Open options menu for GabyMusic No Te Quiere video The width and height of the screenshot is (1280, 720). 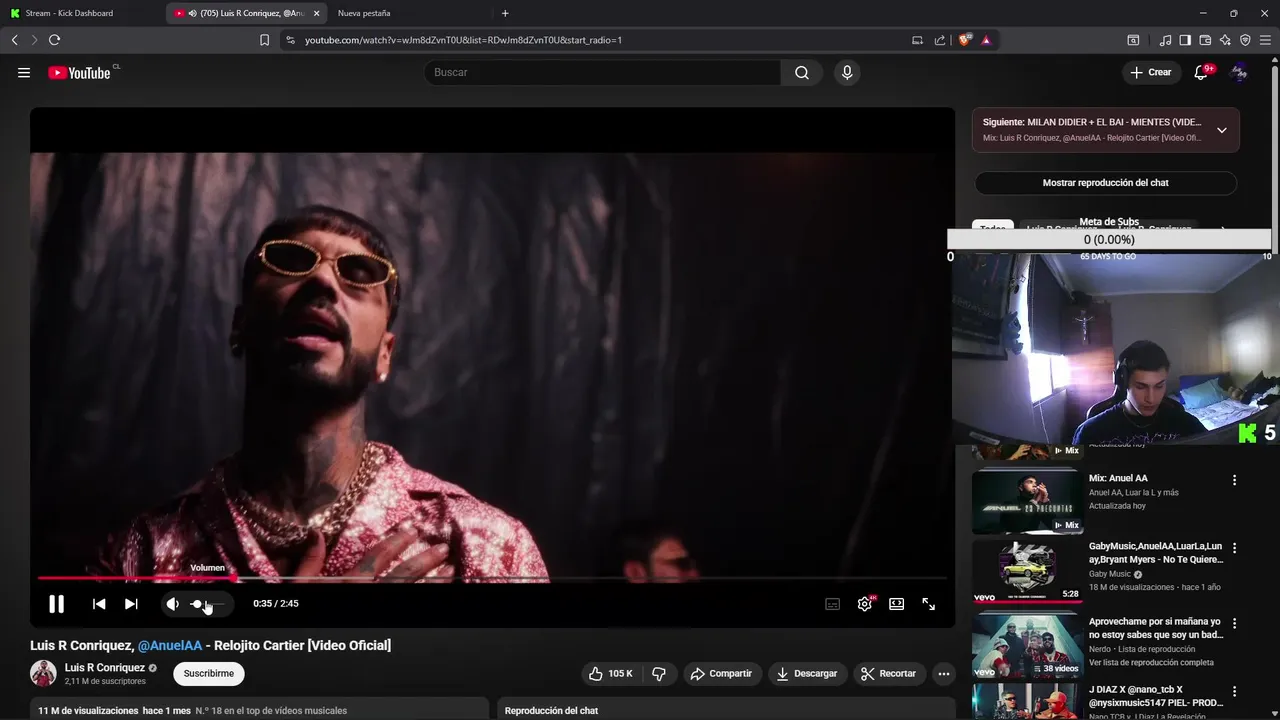(1234, 548)
